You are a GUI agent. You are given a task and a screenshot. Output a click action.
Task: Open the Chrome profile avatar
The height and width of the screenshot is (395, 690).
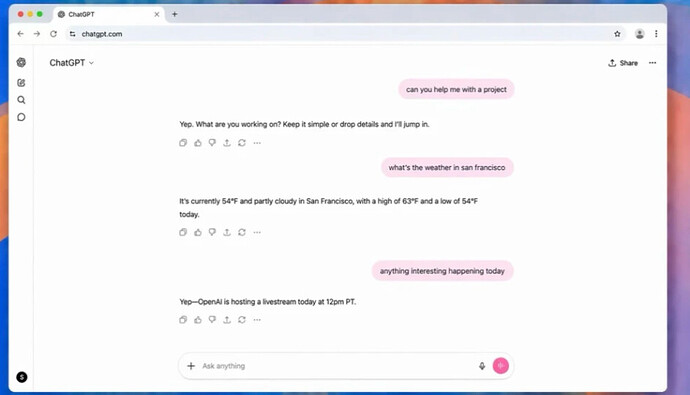click(639, 34)
